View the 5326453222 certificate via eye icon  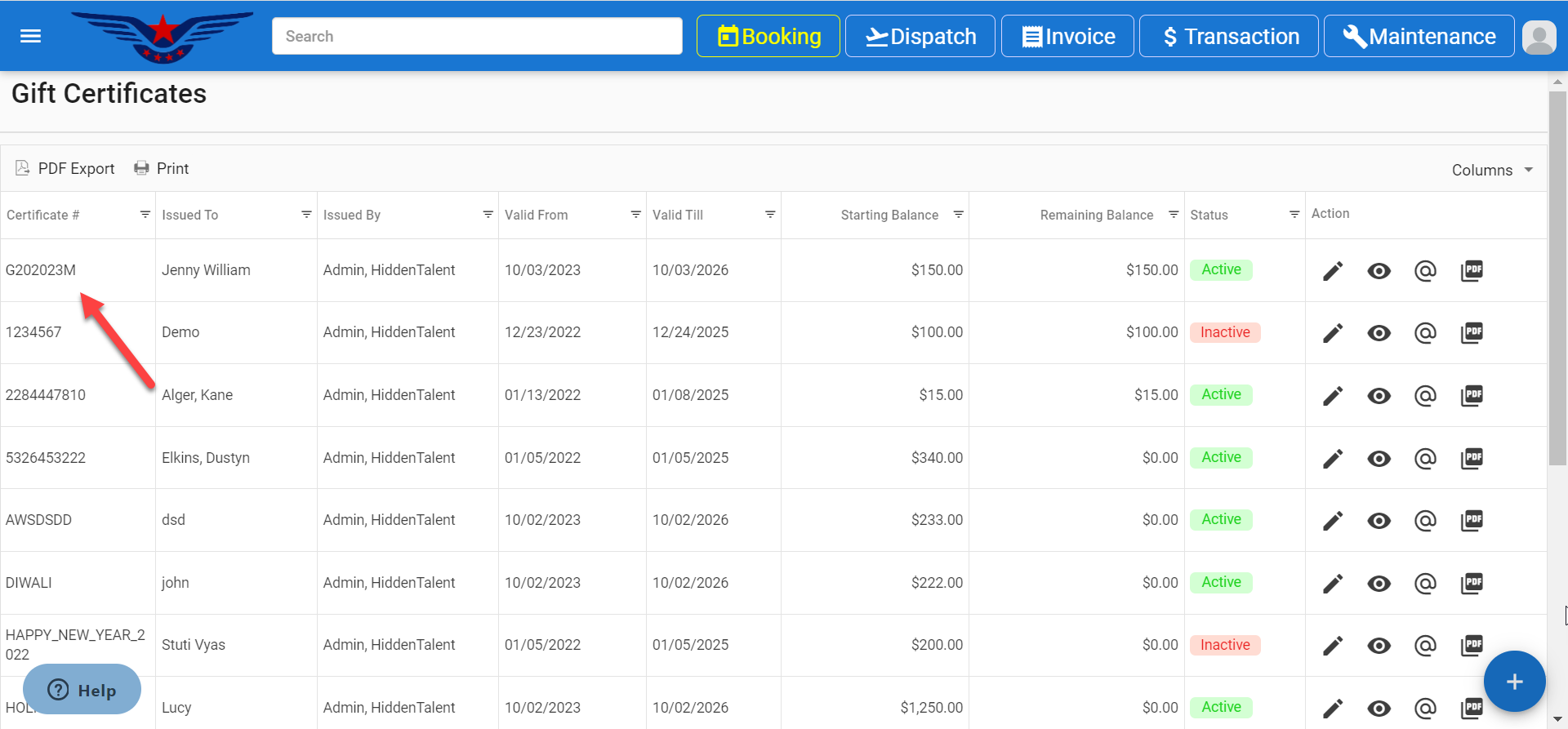(1379, 459)
